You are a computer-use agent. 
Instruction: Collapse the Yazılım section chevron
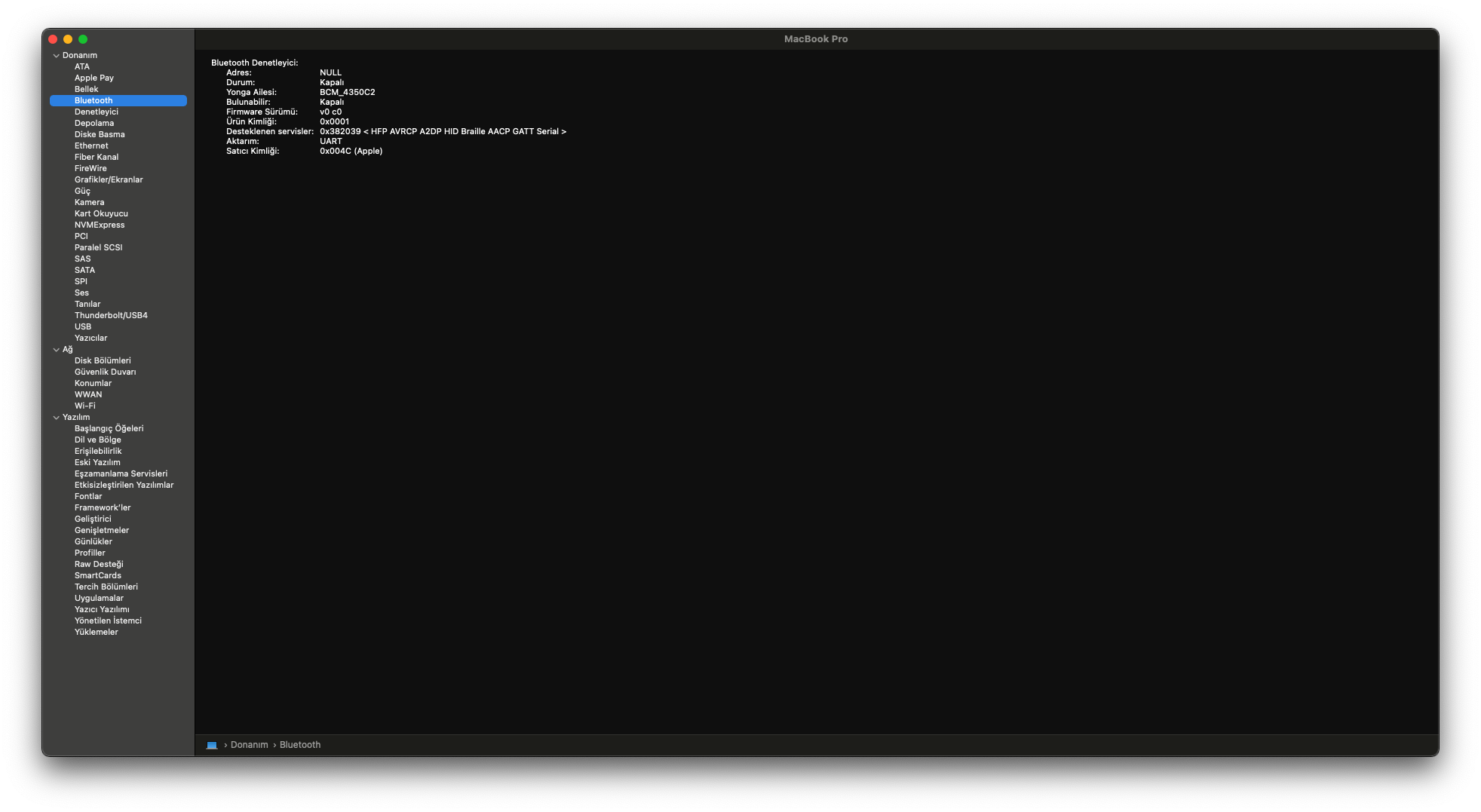coord(56,418)
